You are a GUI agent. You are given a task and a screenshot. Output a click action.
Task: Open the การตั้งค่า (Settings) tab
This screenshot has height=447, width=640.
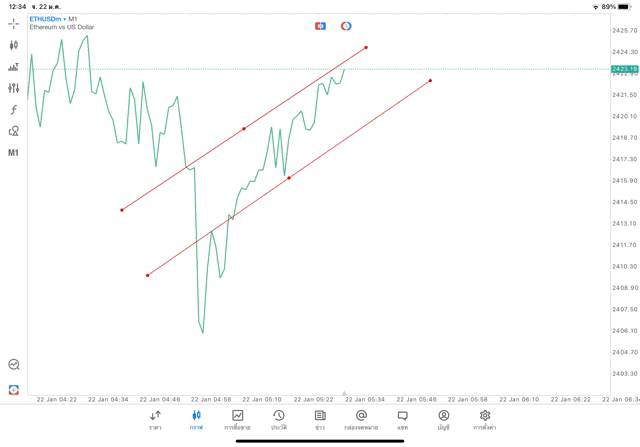(x=485, y=420)
